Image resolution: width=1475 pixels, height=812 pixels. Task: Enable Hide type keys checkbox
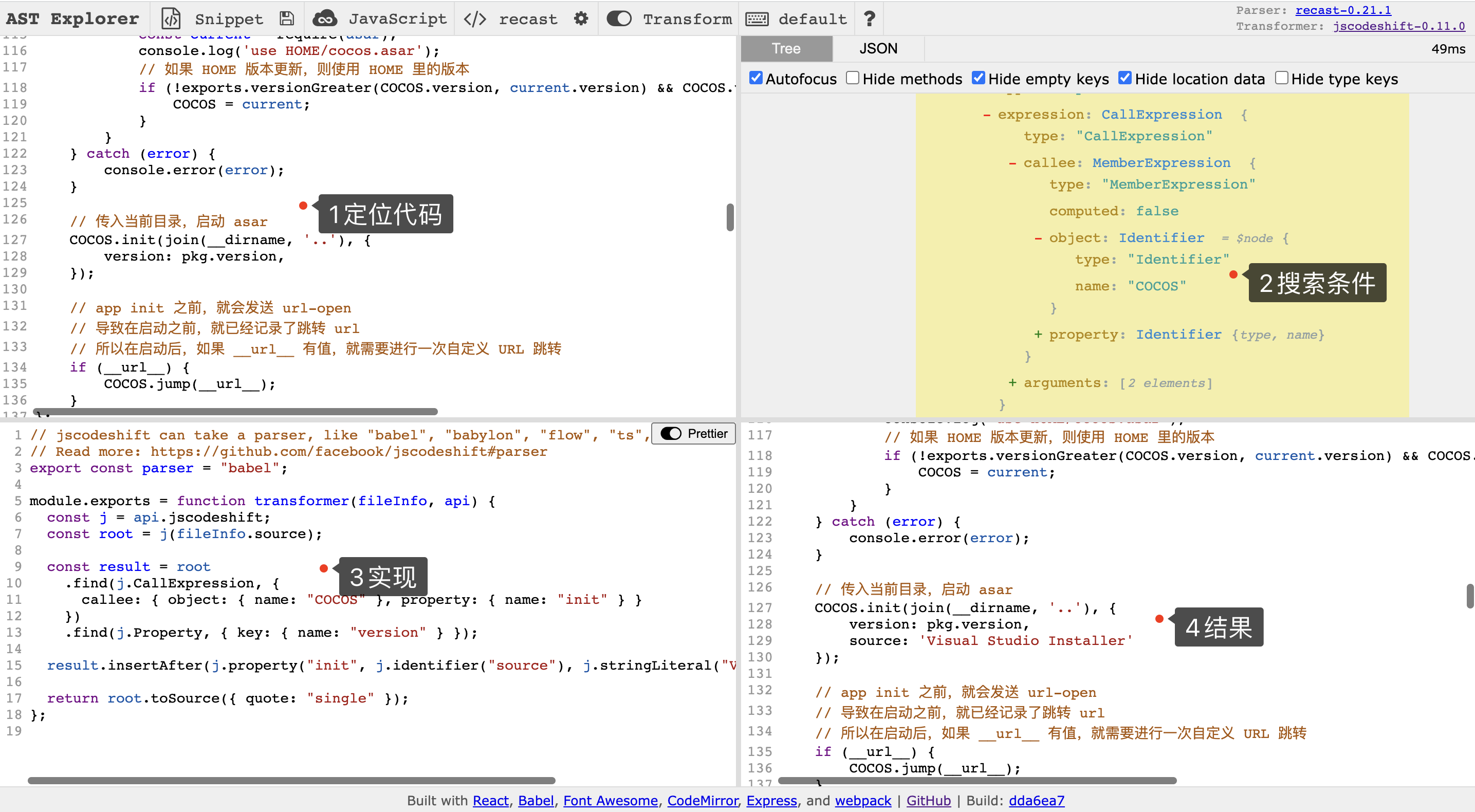[1281, 78]
